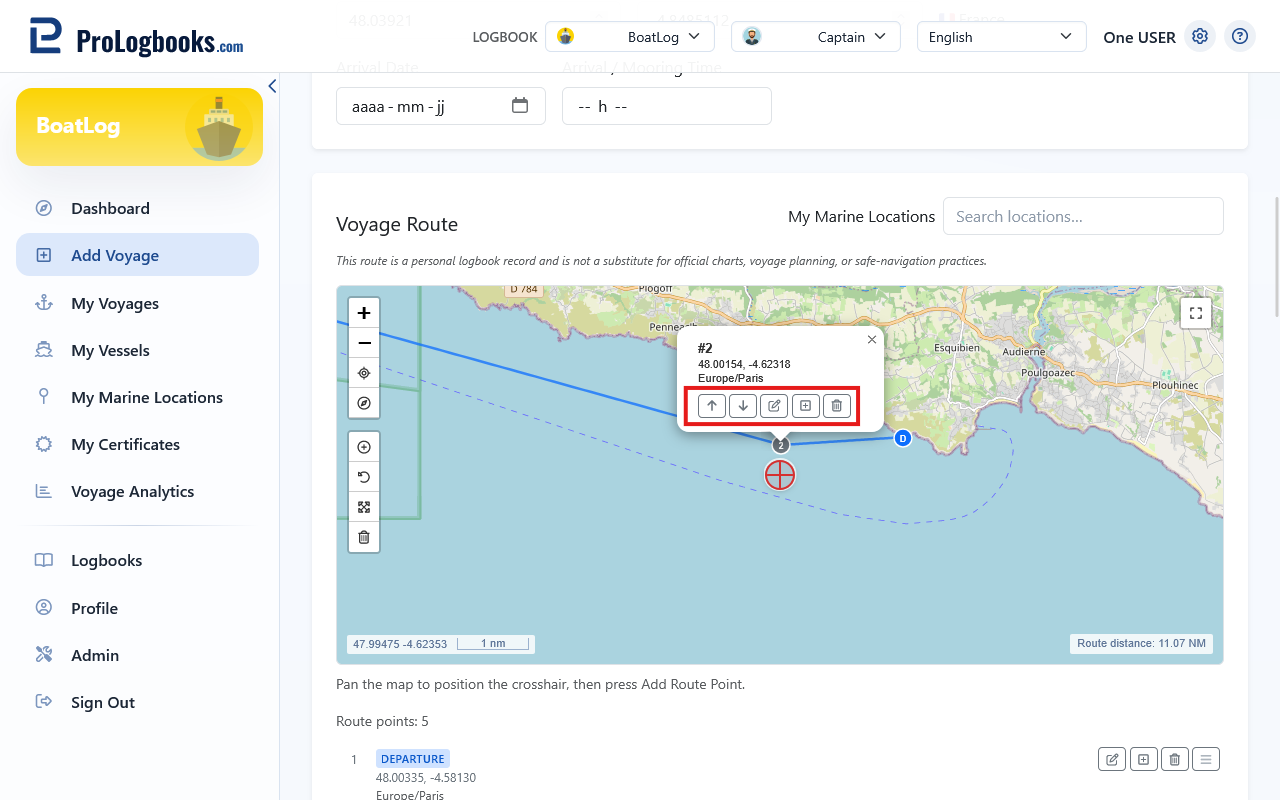The height and width of the screenshot is (800, 1280).
Task: Click the Arrival Date input field
Action: pos(441,106)
